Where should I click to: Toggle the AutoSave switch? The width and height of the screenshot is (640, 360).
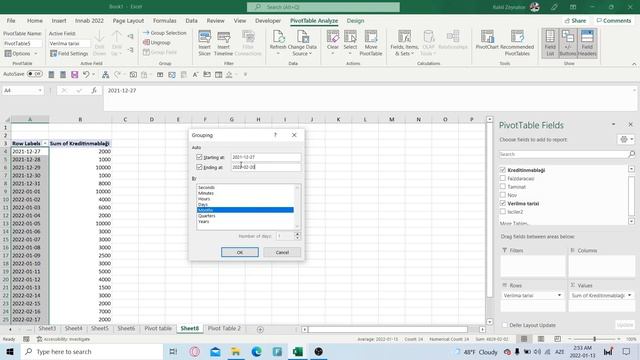tap(35, 74)
